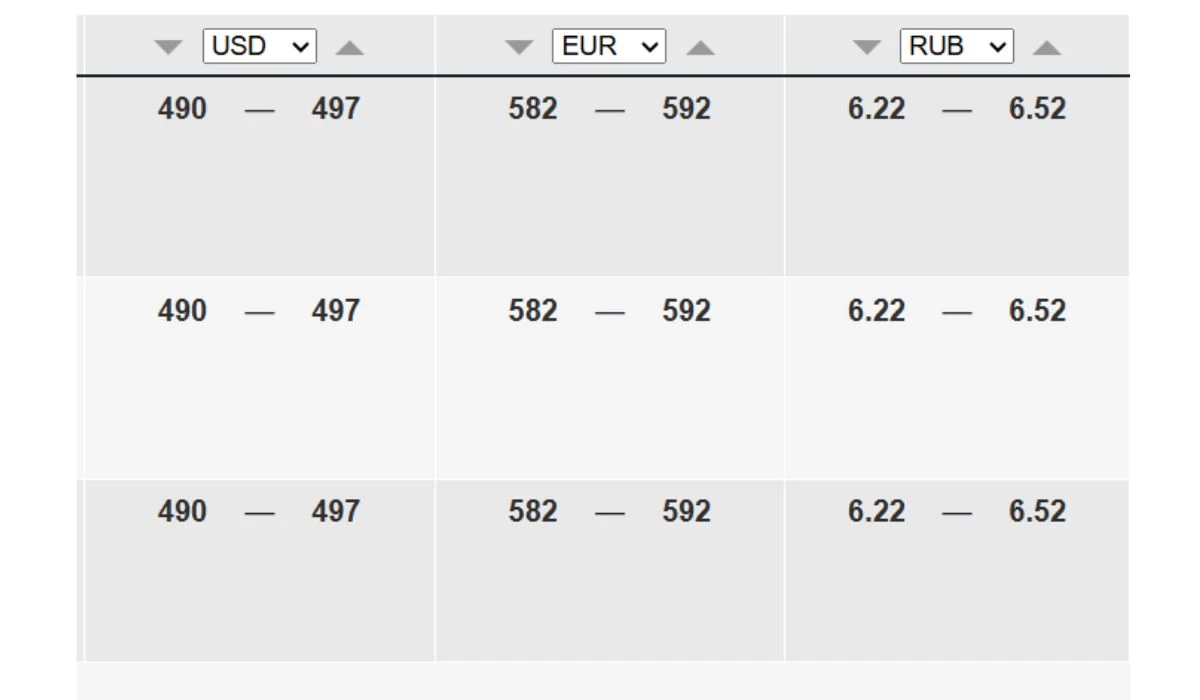Screen dimensions: 1200x700
Task: Click the 582 EUR value in first row
Action: (x=533, y=108)
